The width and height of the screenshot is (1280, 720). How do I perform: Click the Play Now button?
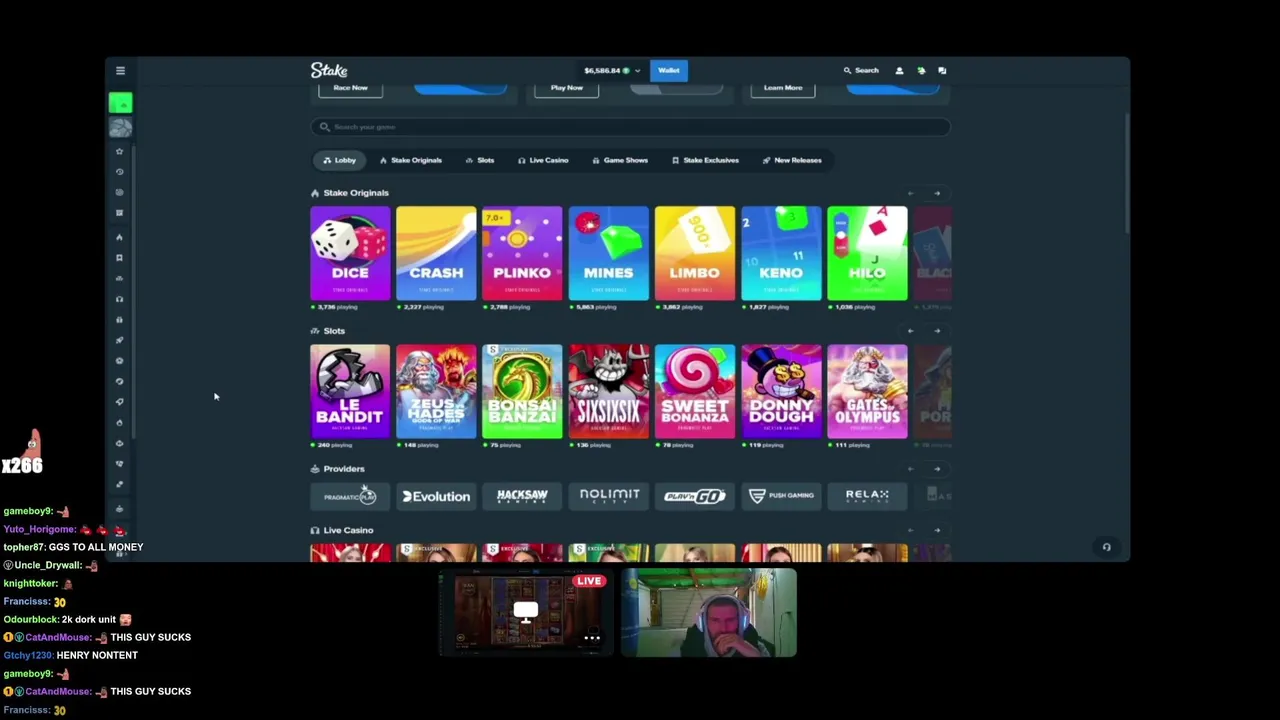tap(566, 88)
